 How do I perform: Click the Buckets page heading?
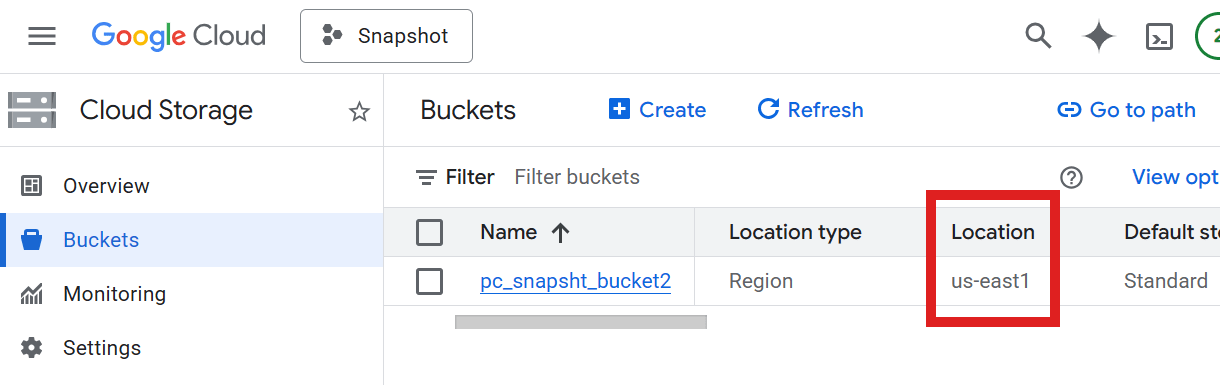[468, 110]
